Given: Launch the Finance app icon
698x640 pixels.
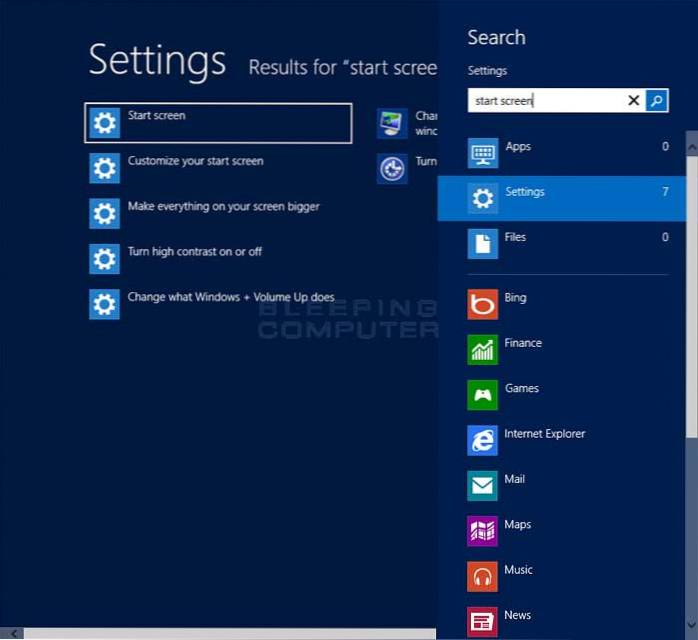Looking at the screenshot, I should pyautogui.click(x=482, y=348).
